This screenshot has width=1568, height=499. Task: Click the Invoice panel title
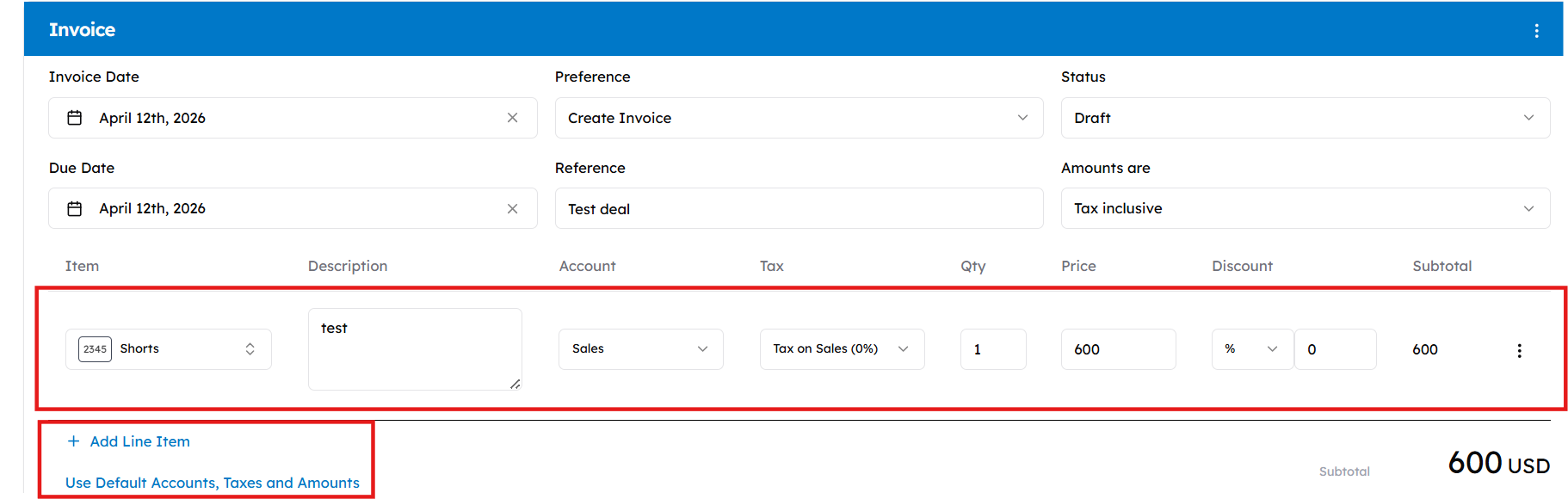82,30
